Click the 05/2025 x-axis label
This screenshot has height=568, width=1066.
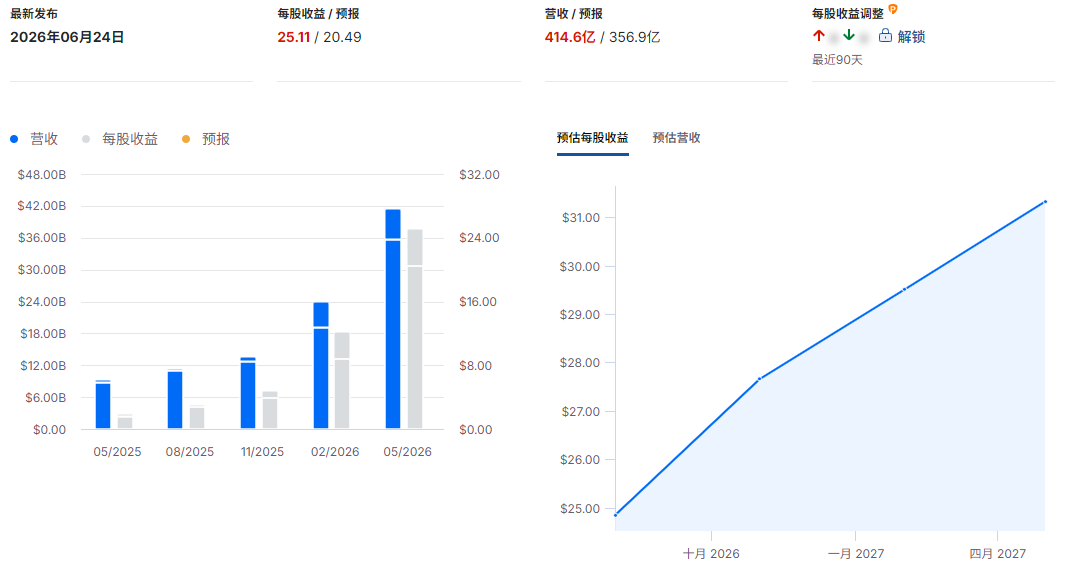(117, 452)
